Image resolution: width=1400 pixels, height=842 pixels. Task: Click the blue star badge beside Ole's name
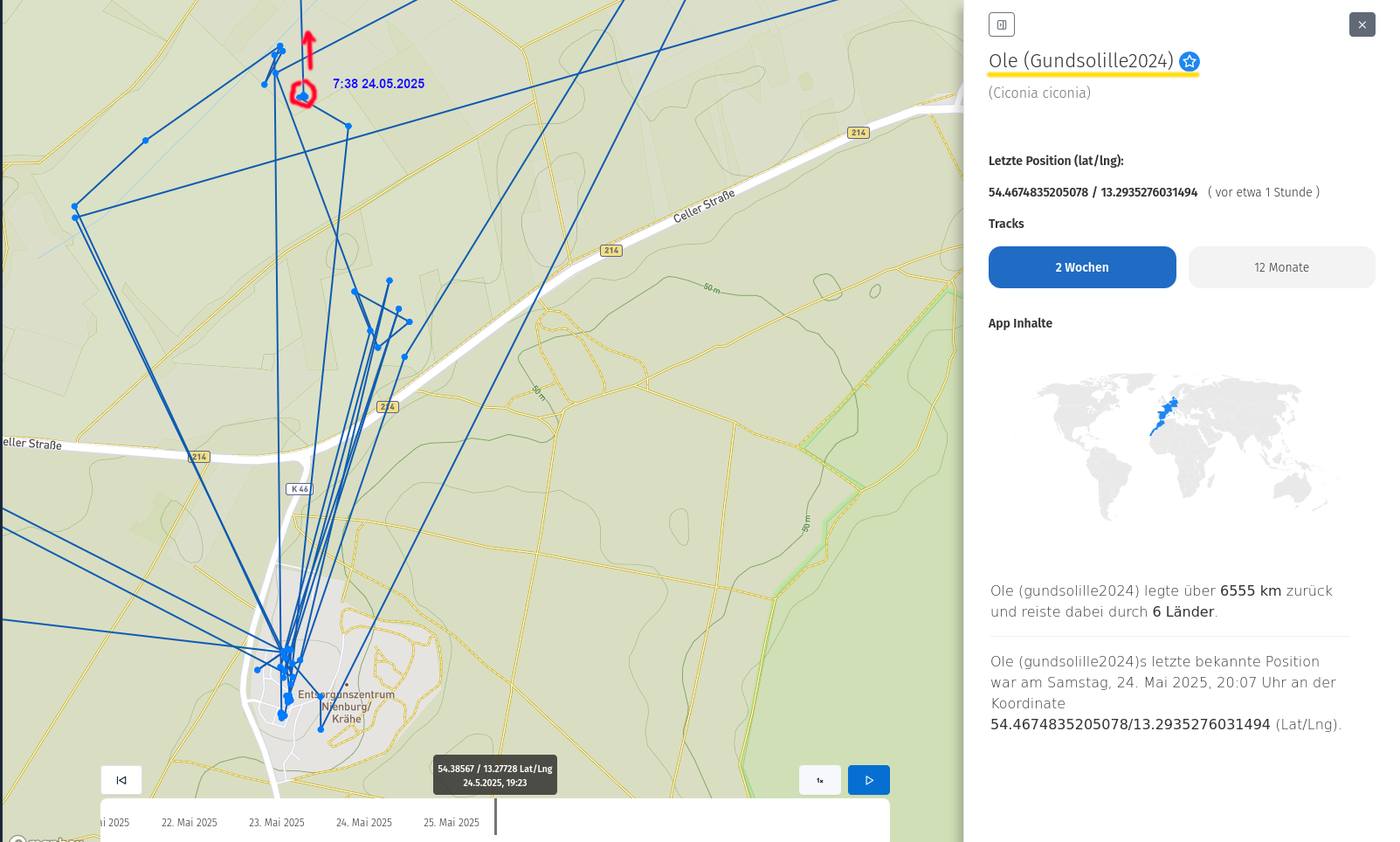click(x=1189, y=61)
